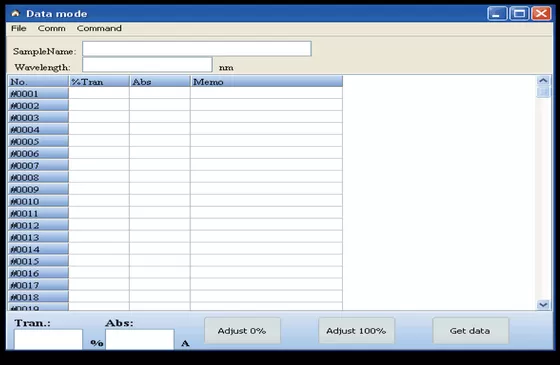Click the vertical scrollbar thumb

pyautogui.click(x=543, y=92)
